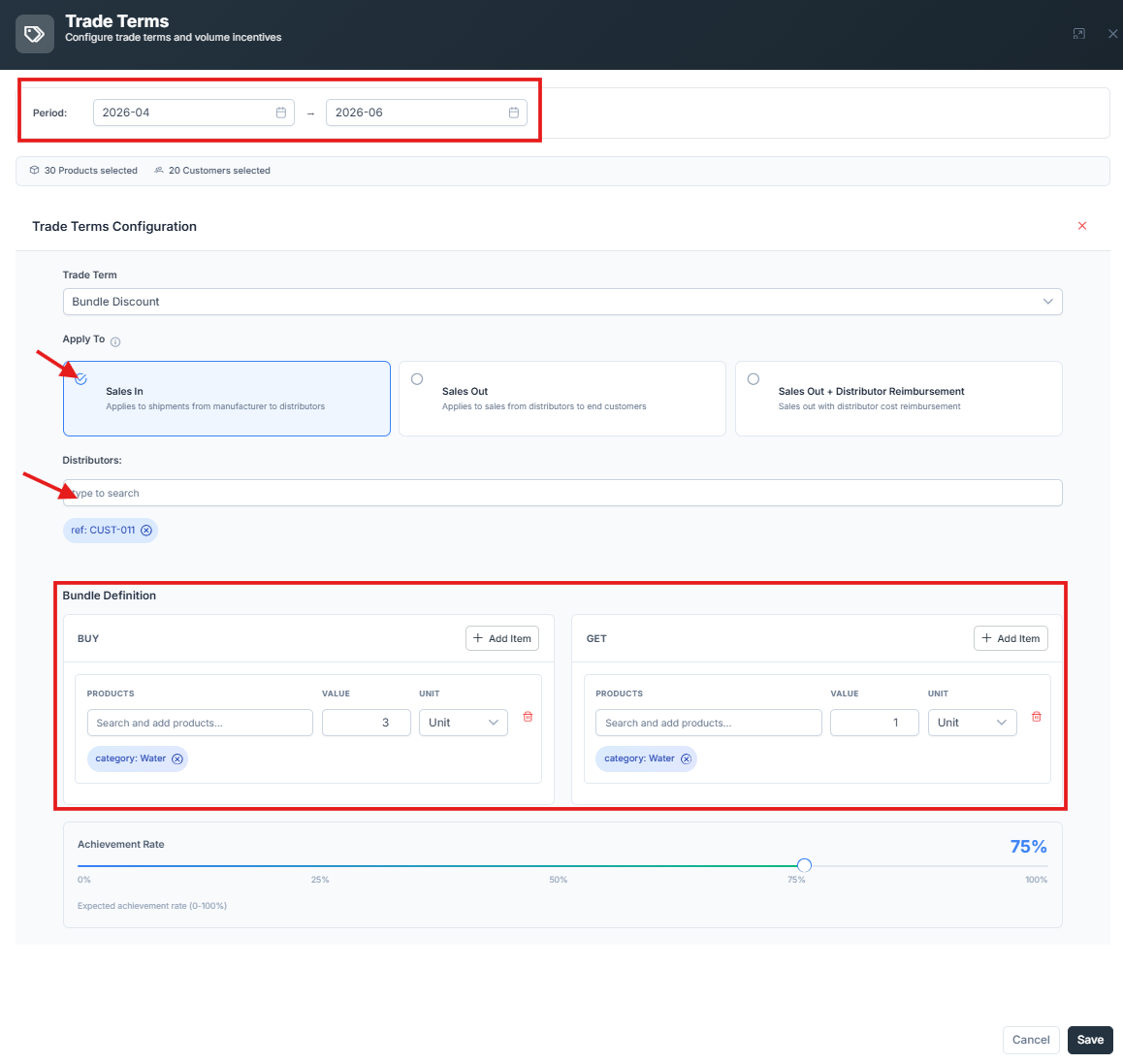Remove the Trade Terms Configuration with red X
This screenshot has width=1123, height=1064.
[1082, 226]
